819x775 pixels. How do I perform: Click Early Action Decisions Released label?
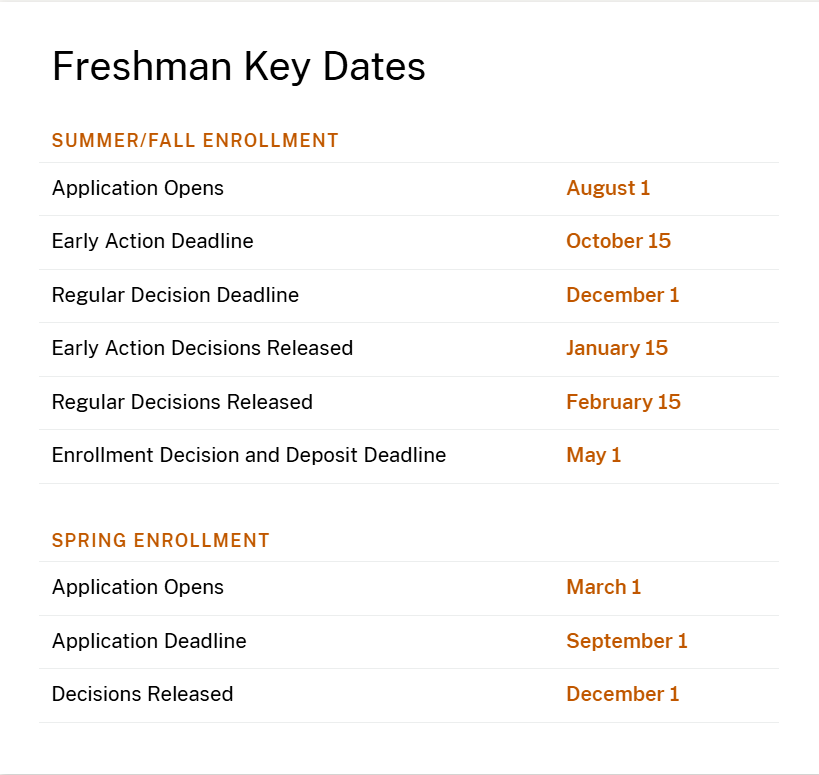(x=202, y=348)
